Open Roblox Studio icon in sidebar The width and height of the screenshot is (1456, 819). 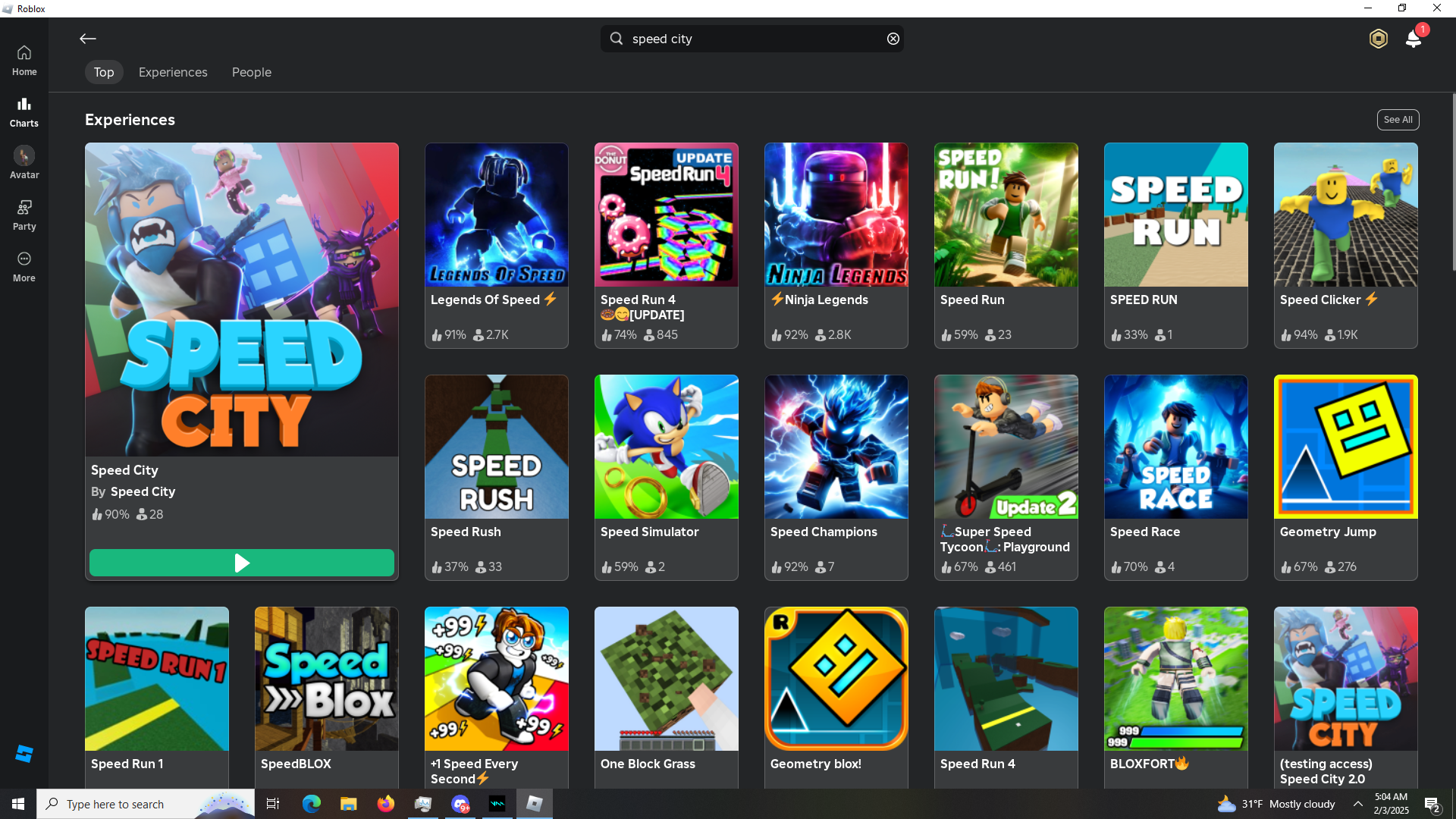24,753
